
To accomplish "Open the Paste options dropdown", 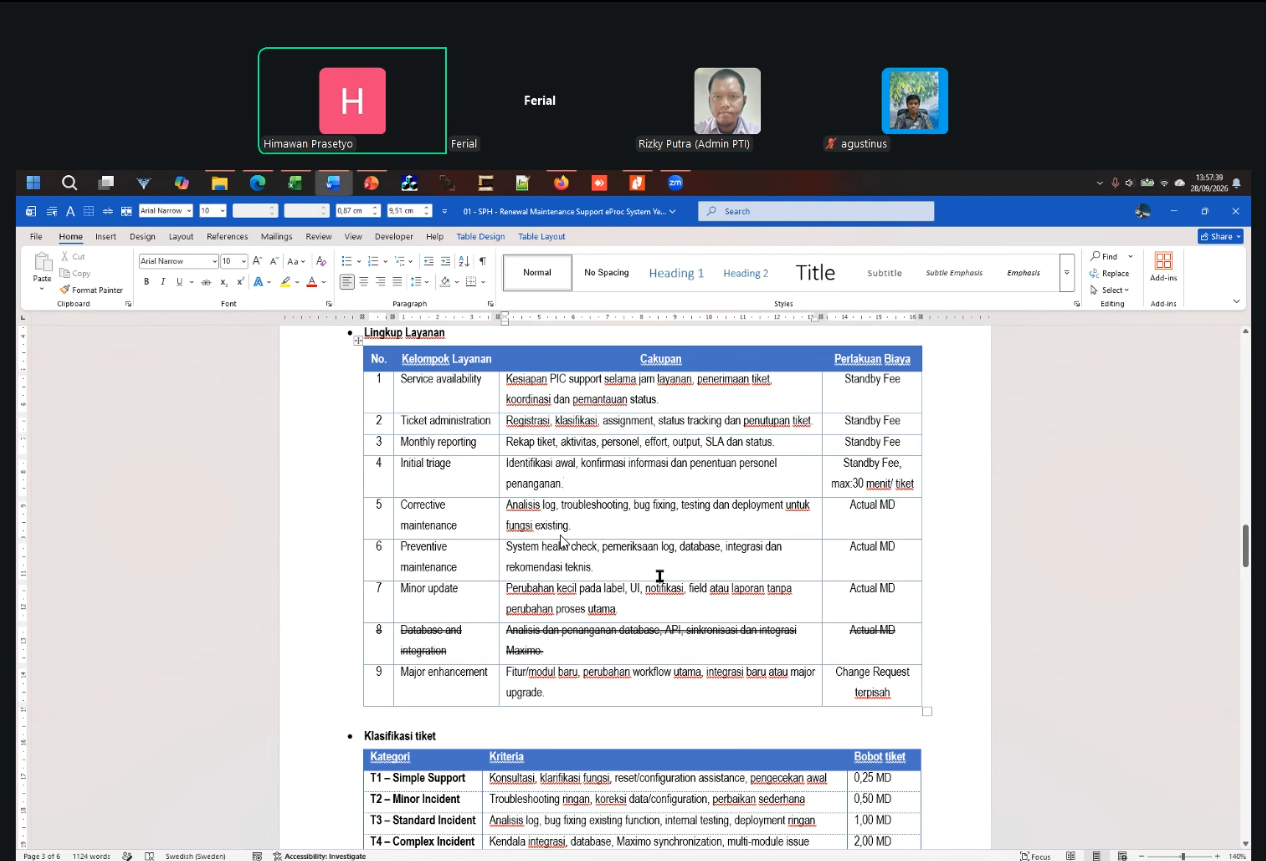I will [42, 289].
